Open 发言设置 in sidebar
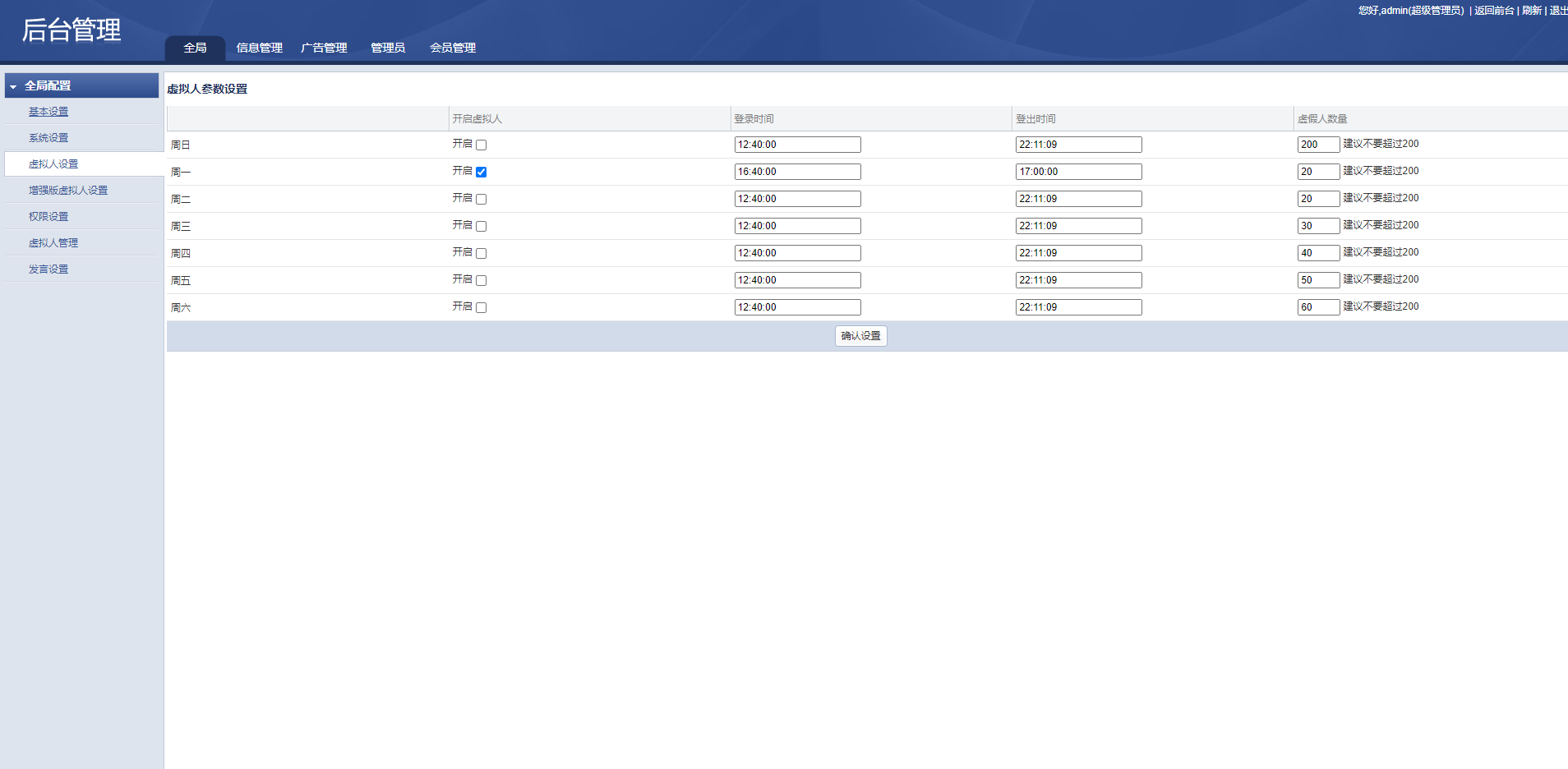Screen dimensions: 1568x769 tap(48, 269)
